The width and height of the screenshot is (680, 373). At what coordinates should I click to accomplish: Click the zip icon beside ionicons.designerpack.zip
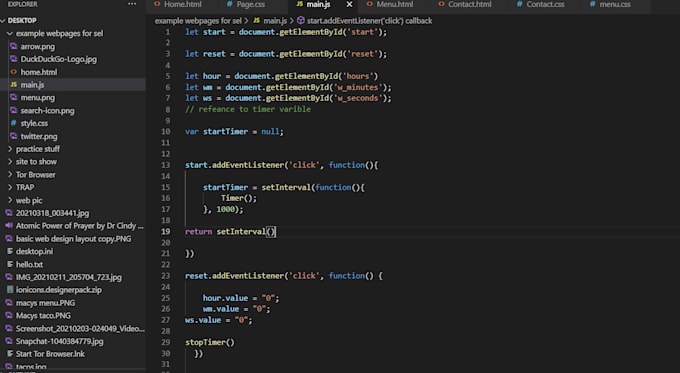[x=10, y=290]
